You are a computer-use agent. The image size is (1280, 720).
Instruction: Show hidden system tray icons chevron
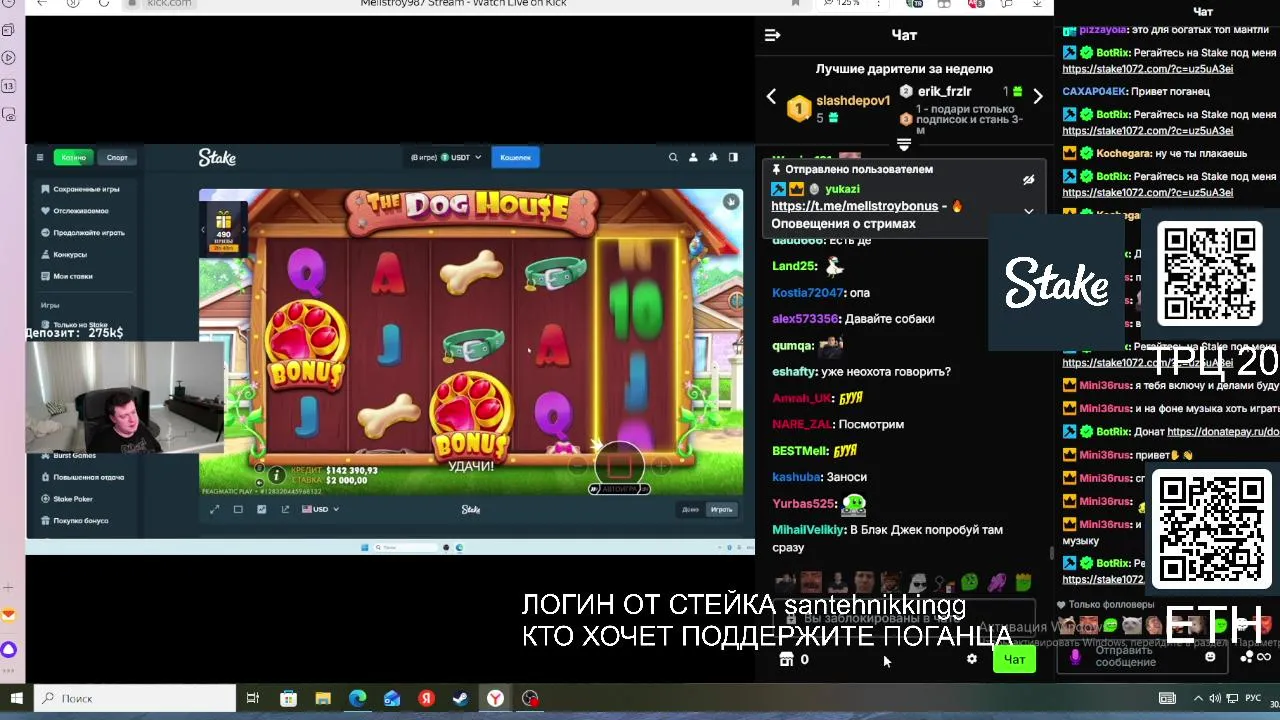point(1198,698)
